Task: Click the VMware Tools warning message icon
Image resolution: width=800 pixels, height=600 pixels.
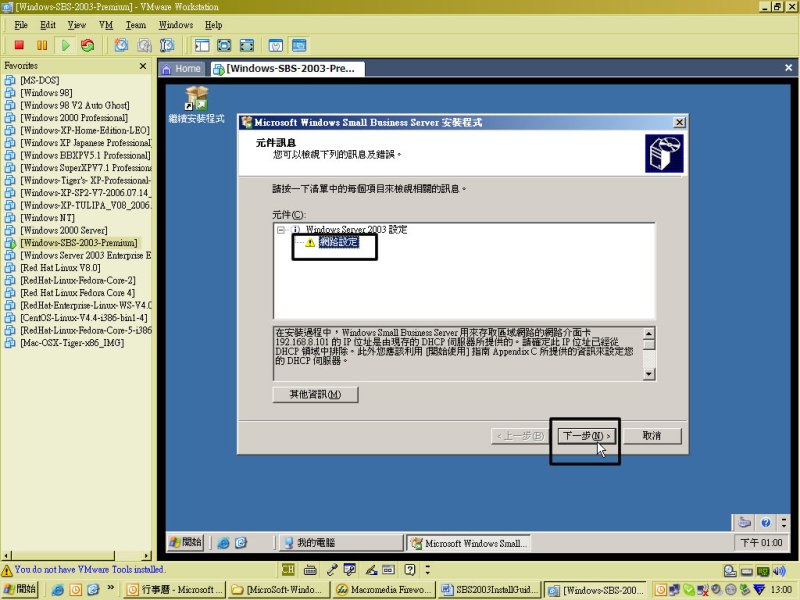Action: tap(7, 570)
